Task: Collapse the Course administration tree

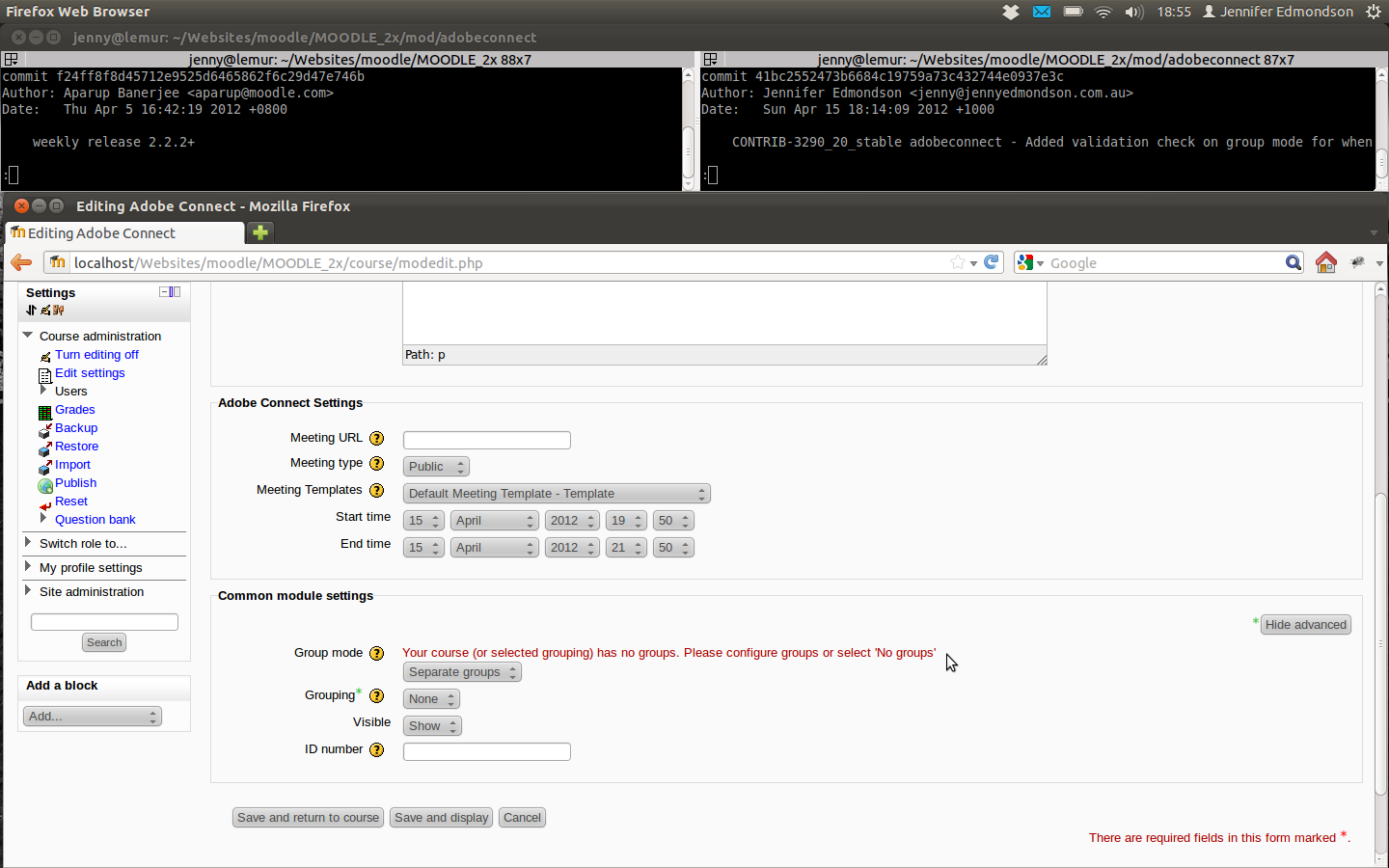Action: coord(28,335)
